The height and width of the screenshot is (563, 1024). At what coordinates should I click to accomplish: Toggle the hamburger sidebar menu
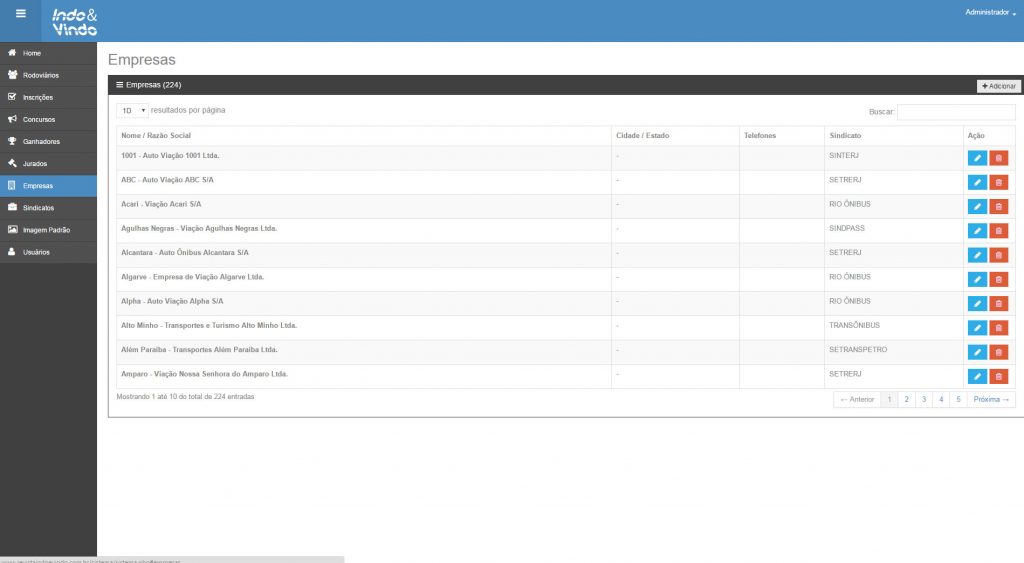(20, 13)
